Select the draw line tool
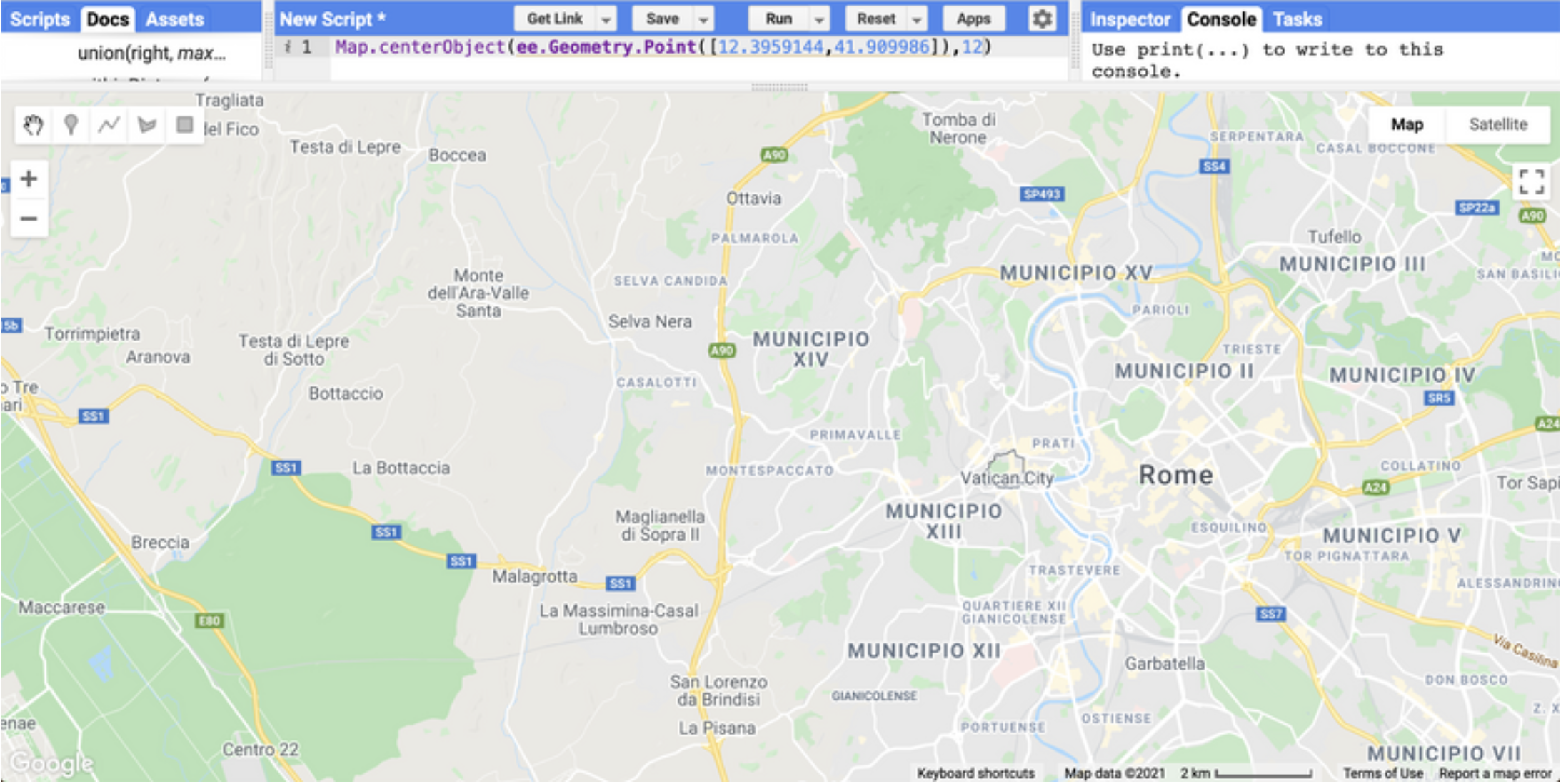The image size is (1561, 784). tap(109, 125)
